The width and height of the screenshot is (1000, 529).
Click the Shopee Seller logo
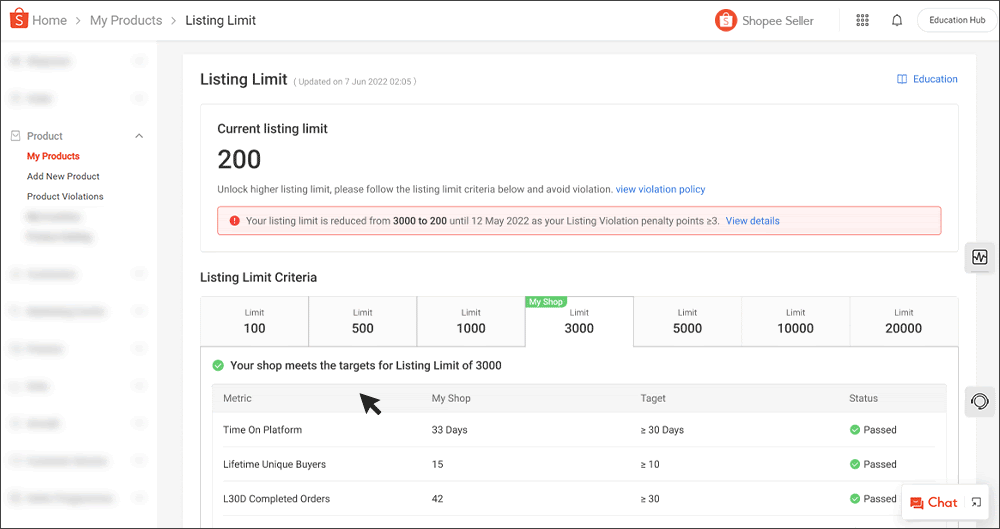tap(765, 20)
